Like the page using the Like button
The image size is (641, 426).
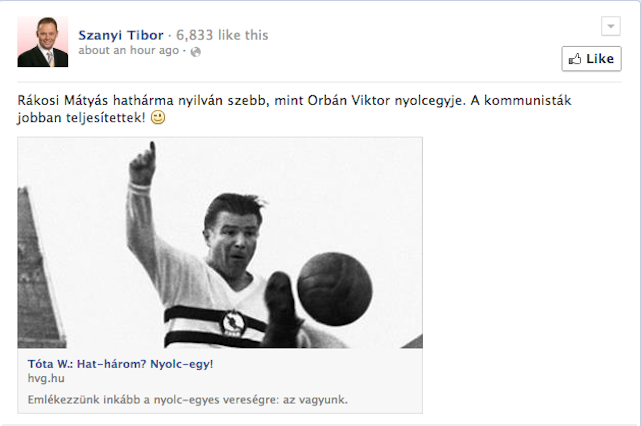[591, 59]
